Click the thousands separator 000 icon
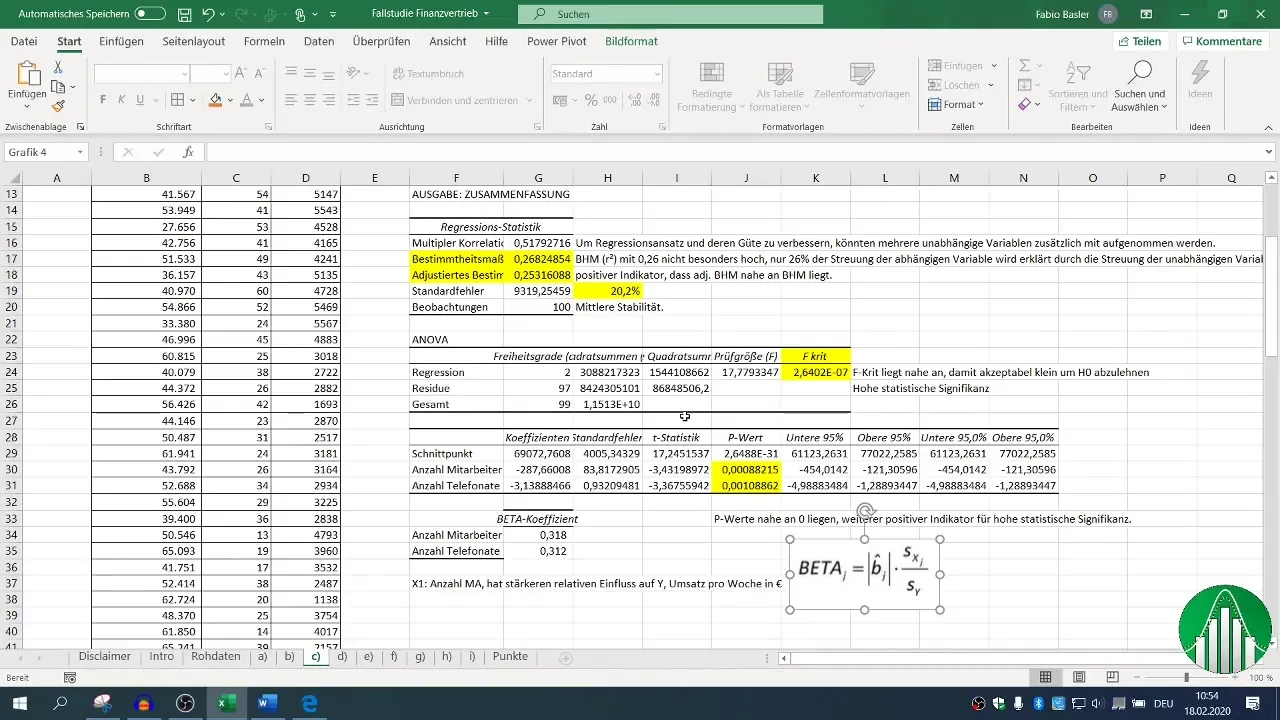This screenshot has height=720, width=1280. coord(609,100)
